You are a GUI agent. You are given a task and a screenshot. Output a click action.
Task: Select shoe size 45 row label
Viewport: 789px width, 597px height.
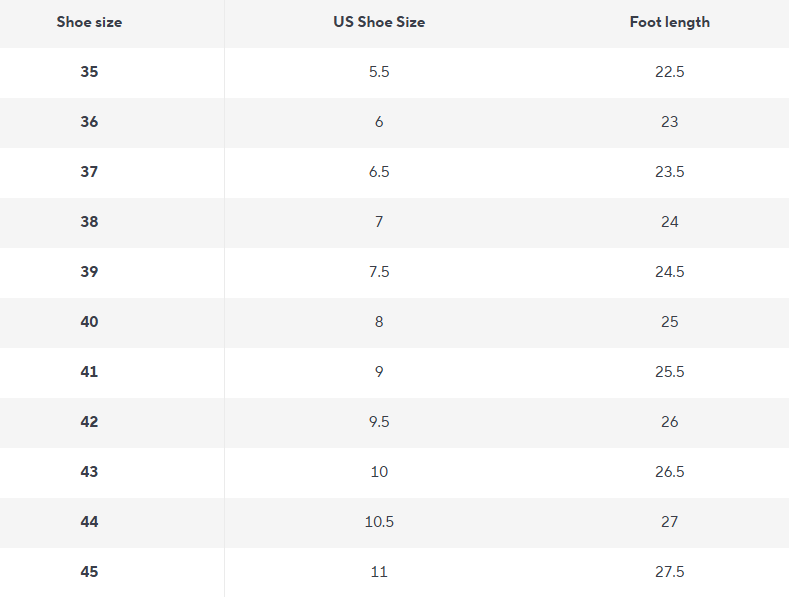[x=90, y=572]
